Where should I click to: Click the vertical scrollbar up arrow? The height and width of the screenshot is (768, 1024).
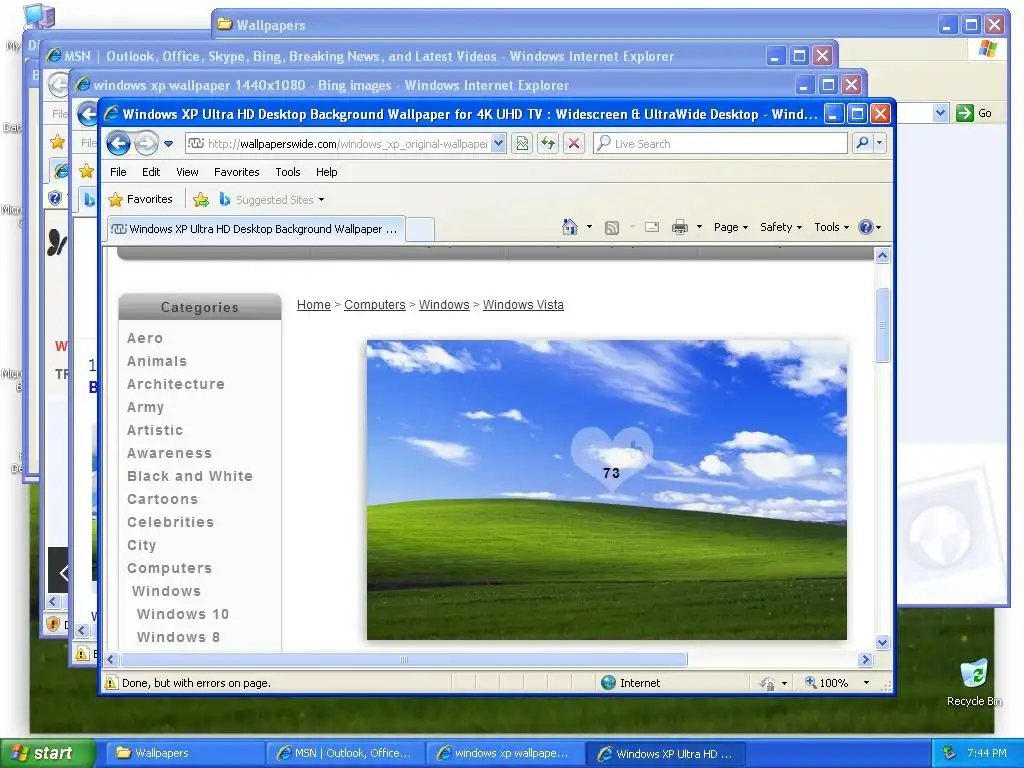pyautogui.click(x=882, y=255)
